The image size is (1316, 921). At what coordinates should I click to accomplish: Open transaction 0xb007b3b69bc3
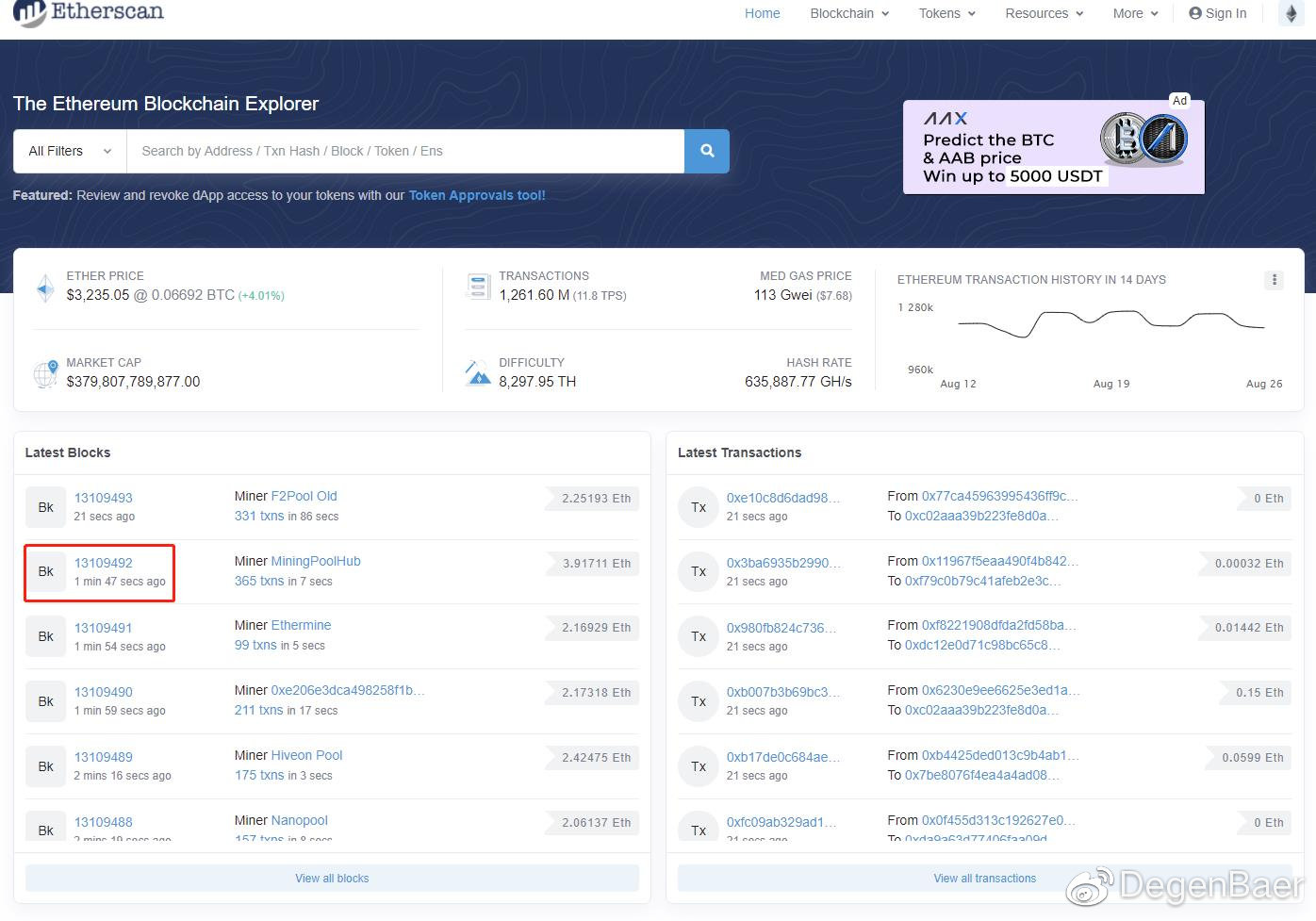pos(783,692)
